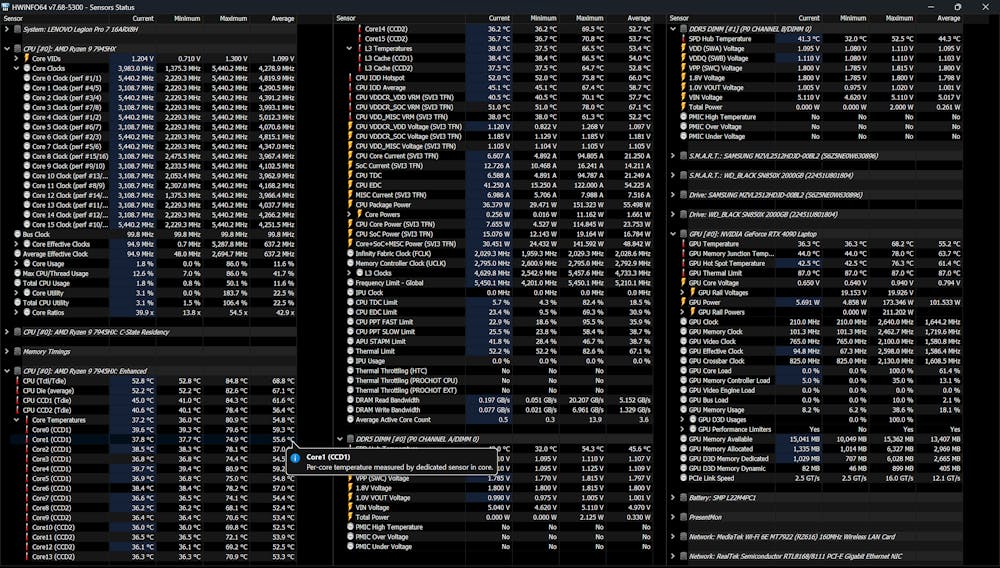Click icon beside Thermal Throttling (HTC)
Screen dimensions: 1000x568
(350, 370)
